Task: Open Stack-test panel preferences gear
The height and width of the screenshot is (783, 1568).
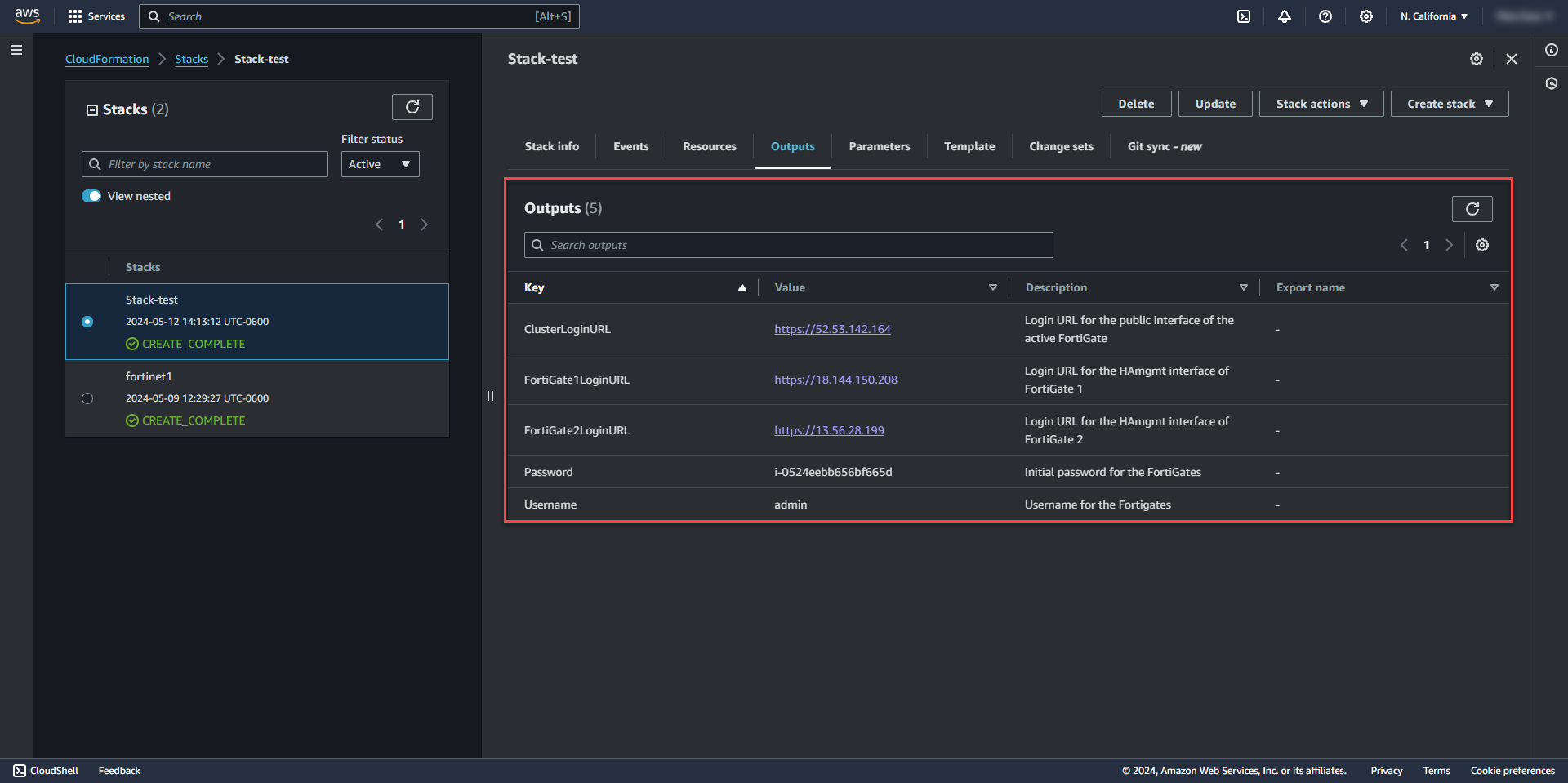Action: pyautogui.click(x=1477, y=59)
